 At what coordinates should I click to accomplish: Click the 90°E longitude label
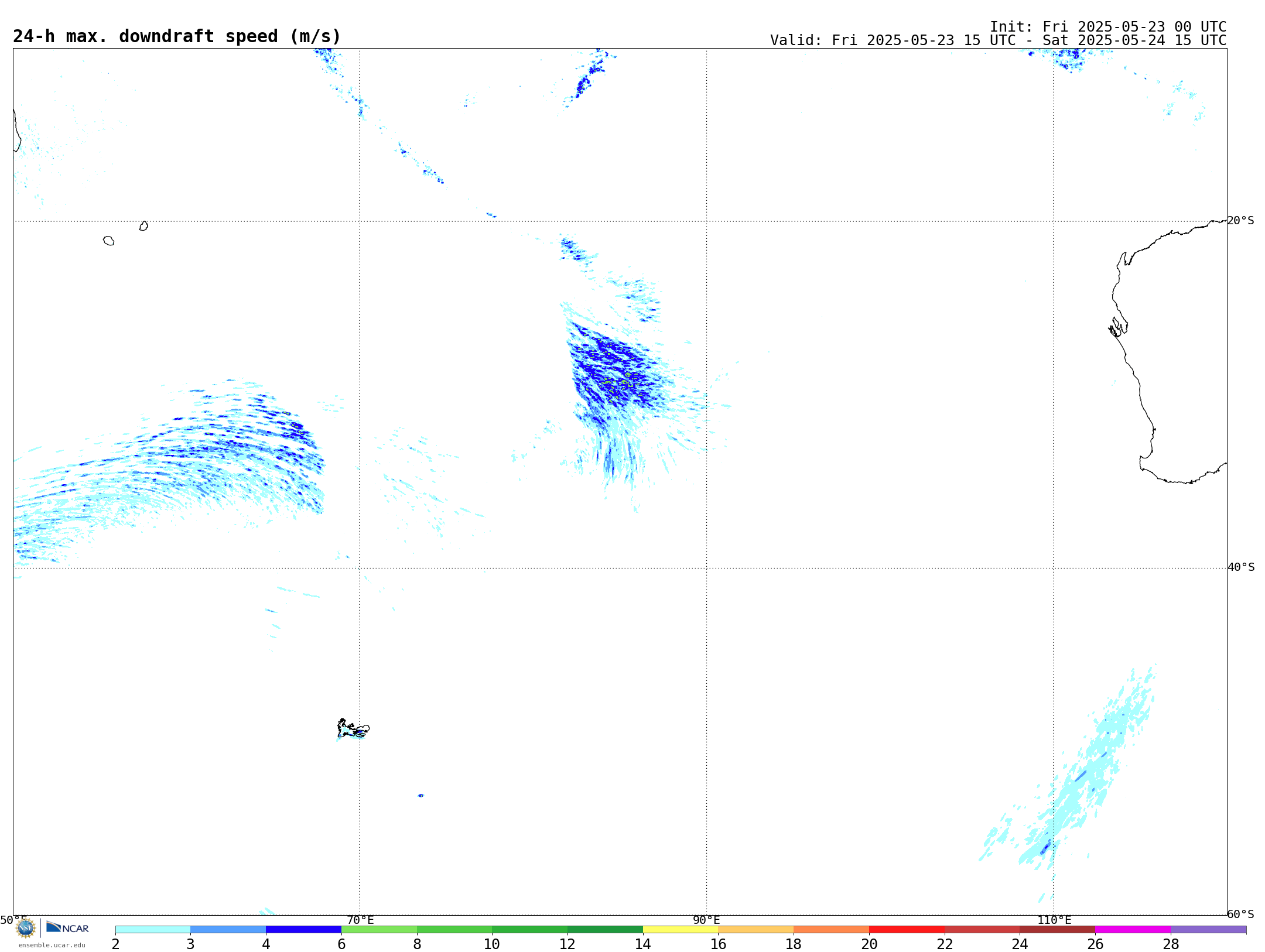706,920
